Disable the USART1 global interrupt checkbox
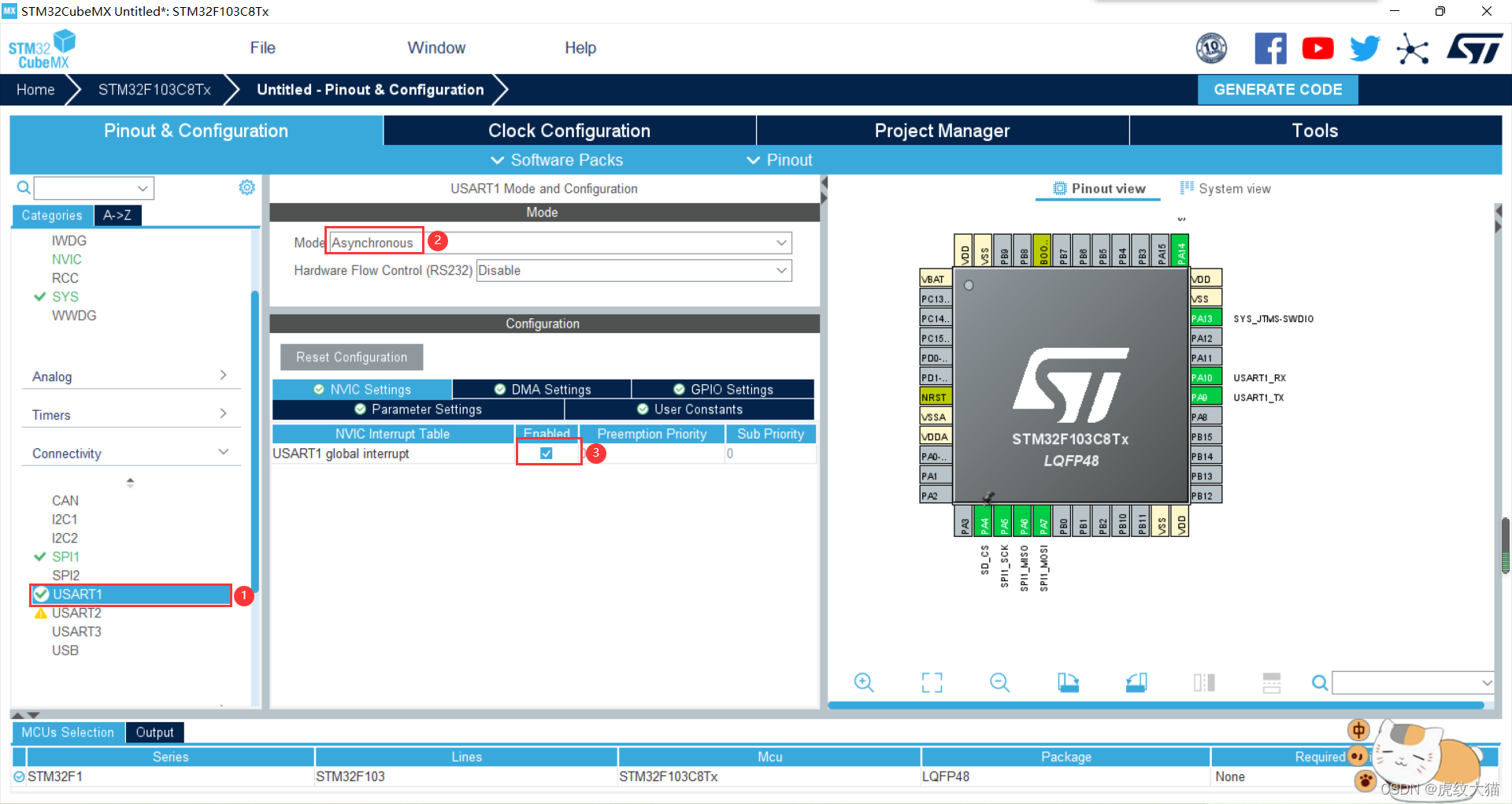The image size is (1512, 804). click(547, 454)
